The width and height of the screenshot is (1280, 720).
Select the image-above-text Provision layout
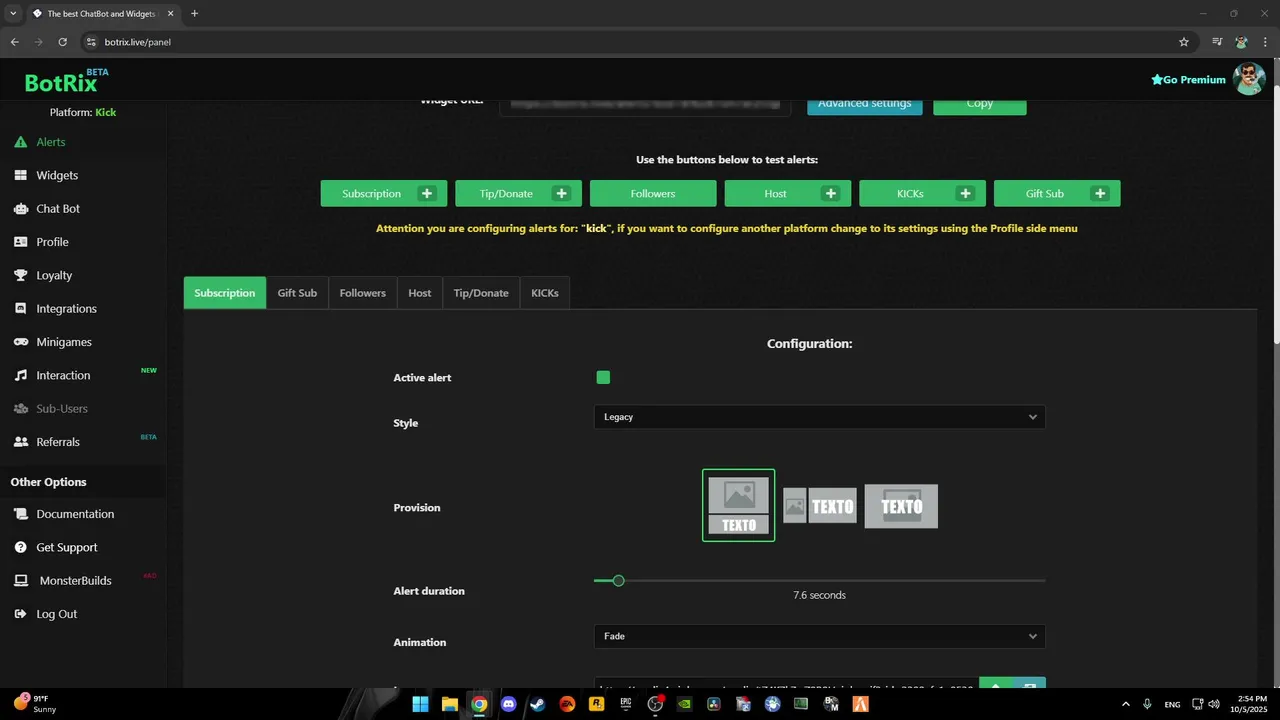[x=739, y=506]
